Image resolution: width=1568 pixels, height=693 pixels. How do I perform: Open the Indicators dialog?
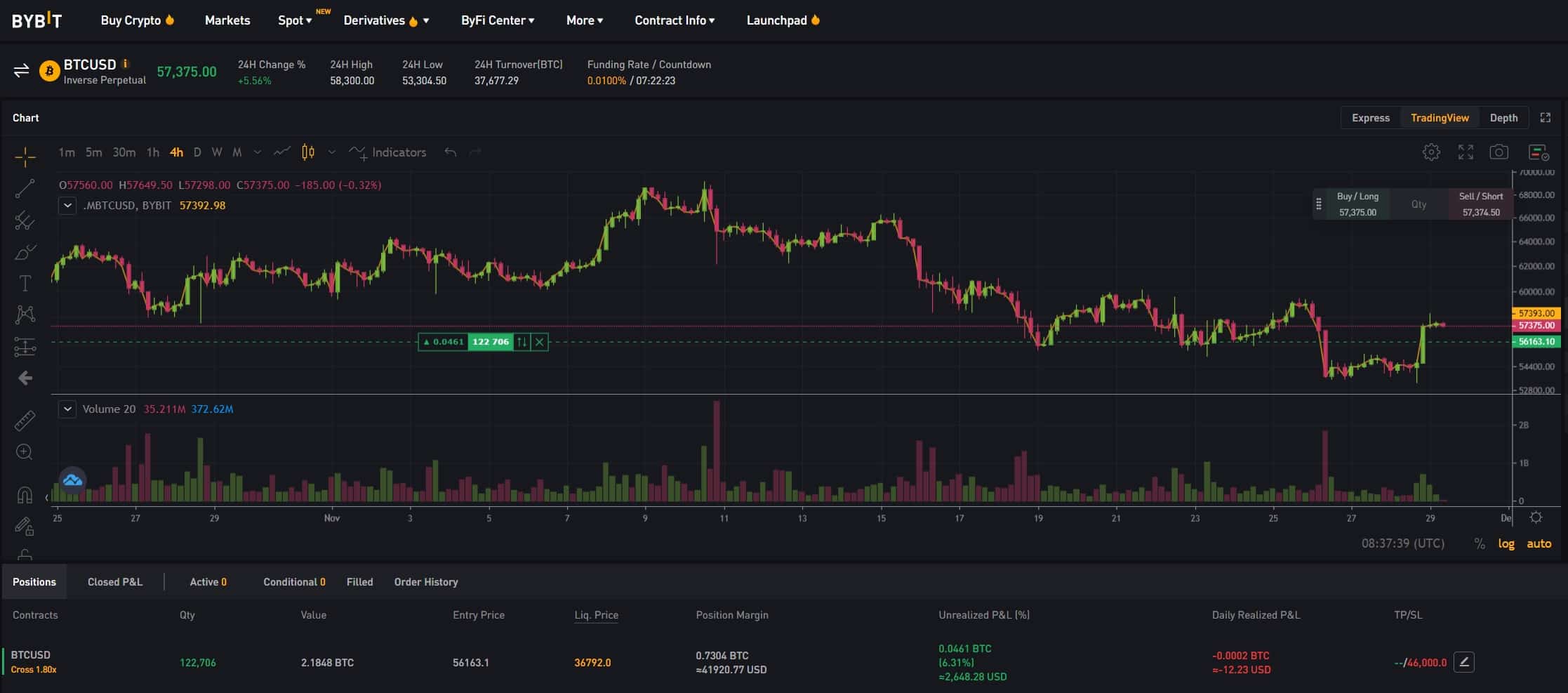(388, 152)
